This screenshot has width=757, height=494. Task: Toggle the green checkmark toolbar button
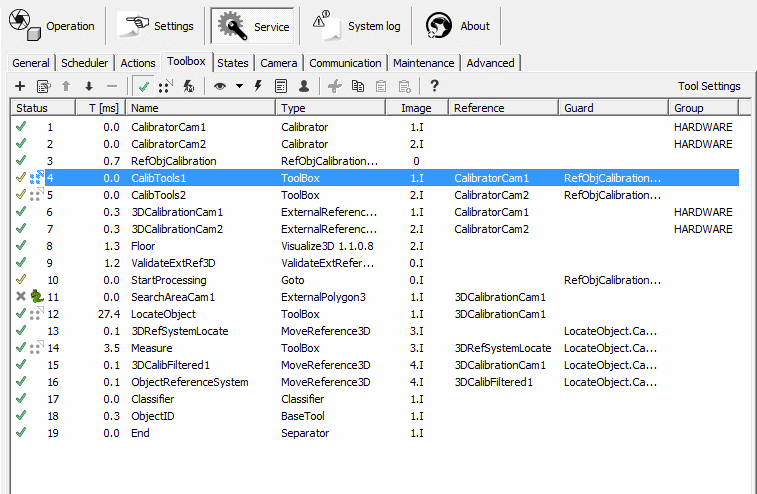click(x=144, y=87)
